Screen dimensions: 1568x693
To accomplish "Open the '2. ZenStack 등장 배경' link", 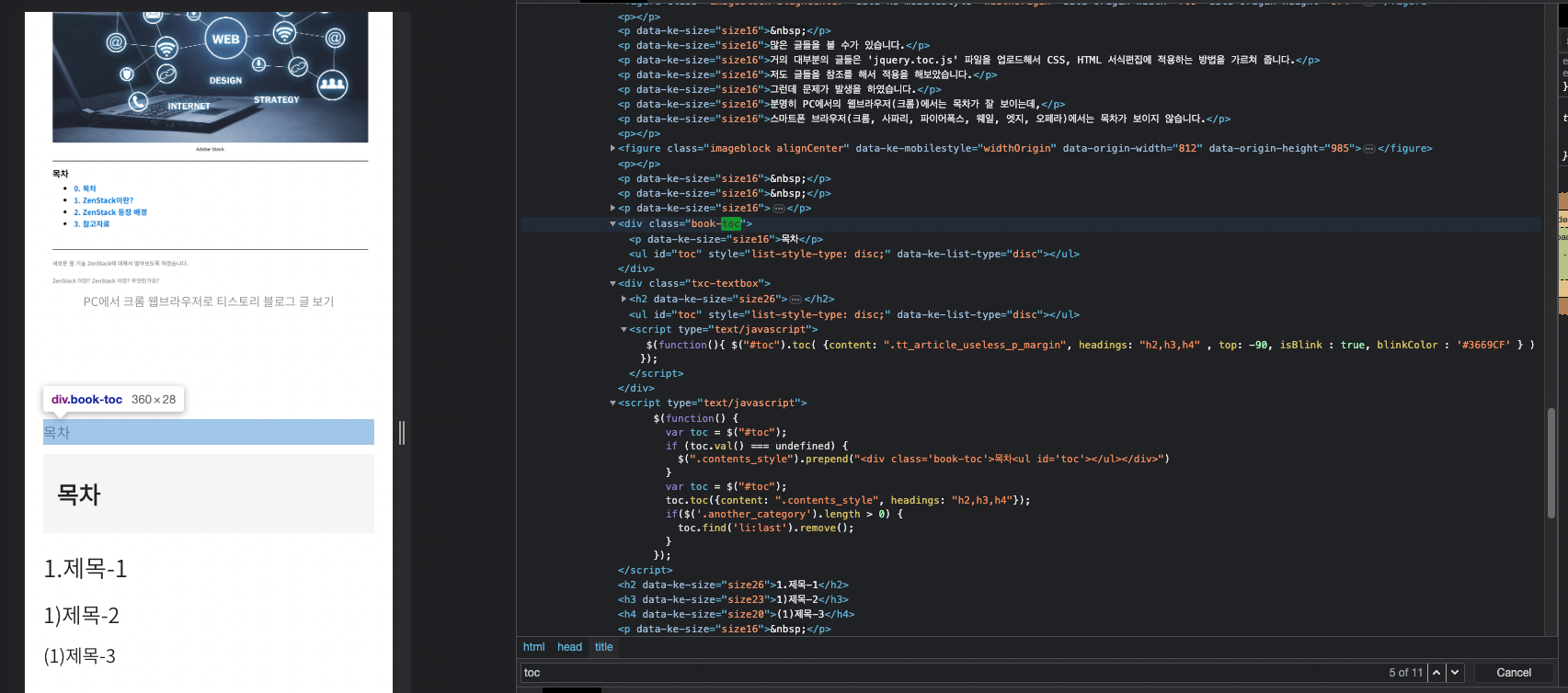I will (x=110, y=212).
